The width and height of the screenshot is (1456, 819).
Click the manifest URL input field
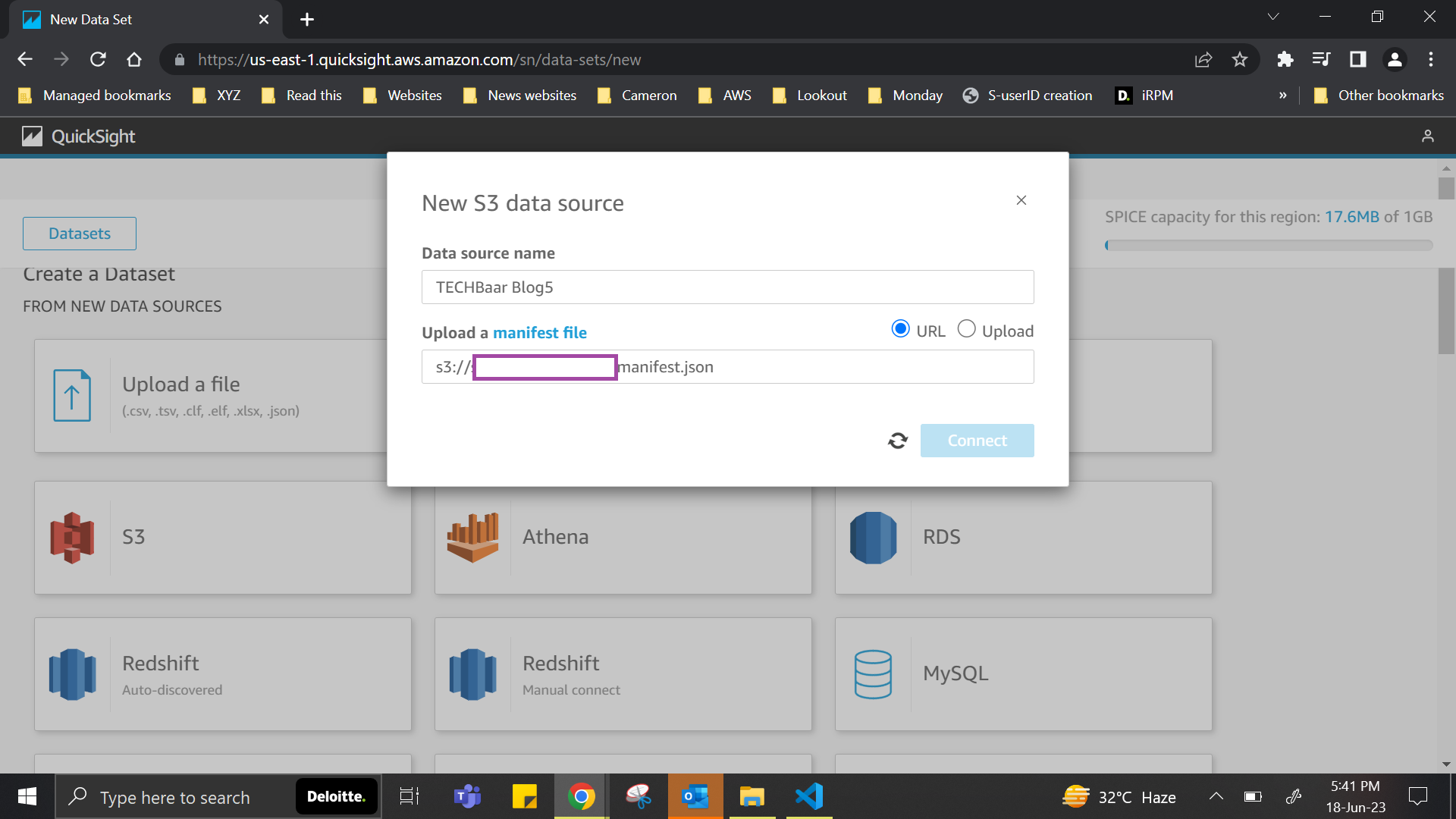727,367
